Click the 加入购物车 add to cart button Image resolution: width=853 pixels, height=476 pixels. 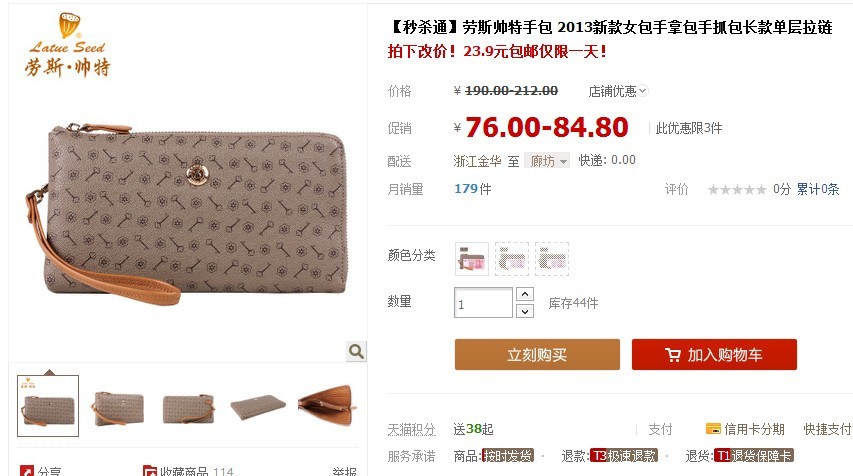click(714, 355)
